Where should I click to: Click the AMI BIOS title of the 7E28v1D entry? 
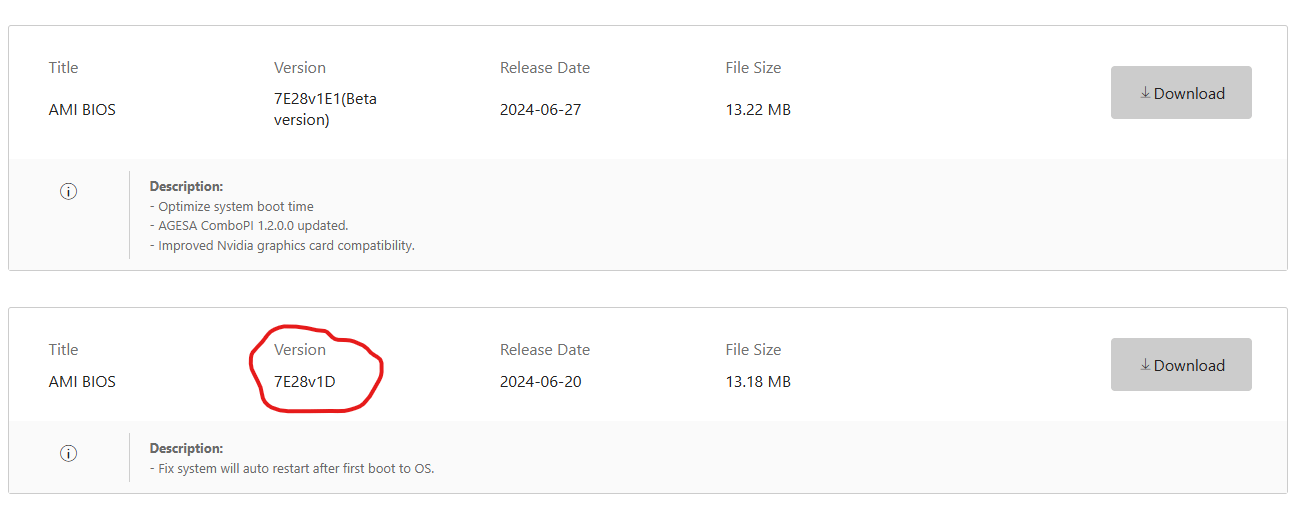(82, 382)
